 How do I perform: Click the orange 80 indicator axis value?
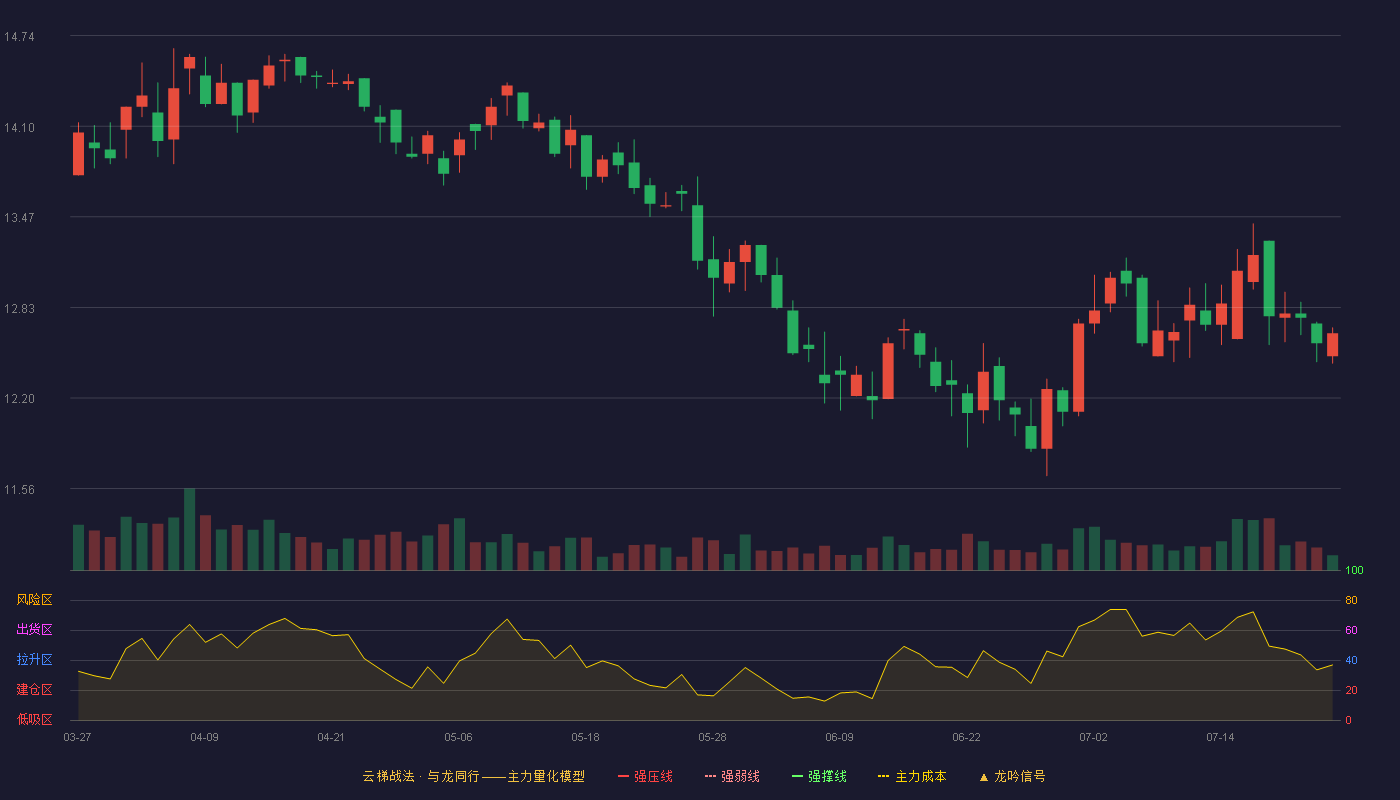click(1351, 600)
